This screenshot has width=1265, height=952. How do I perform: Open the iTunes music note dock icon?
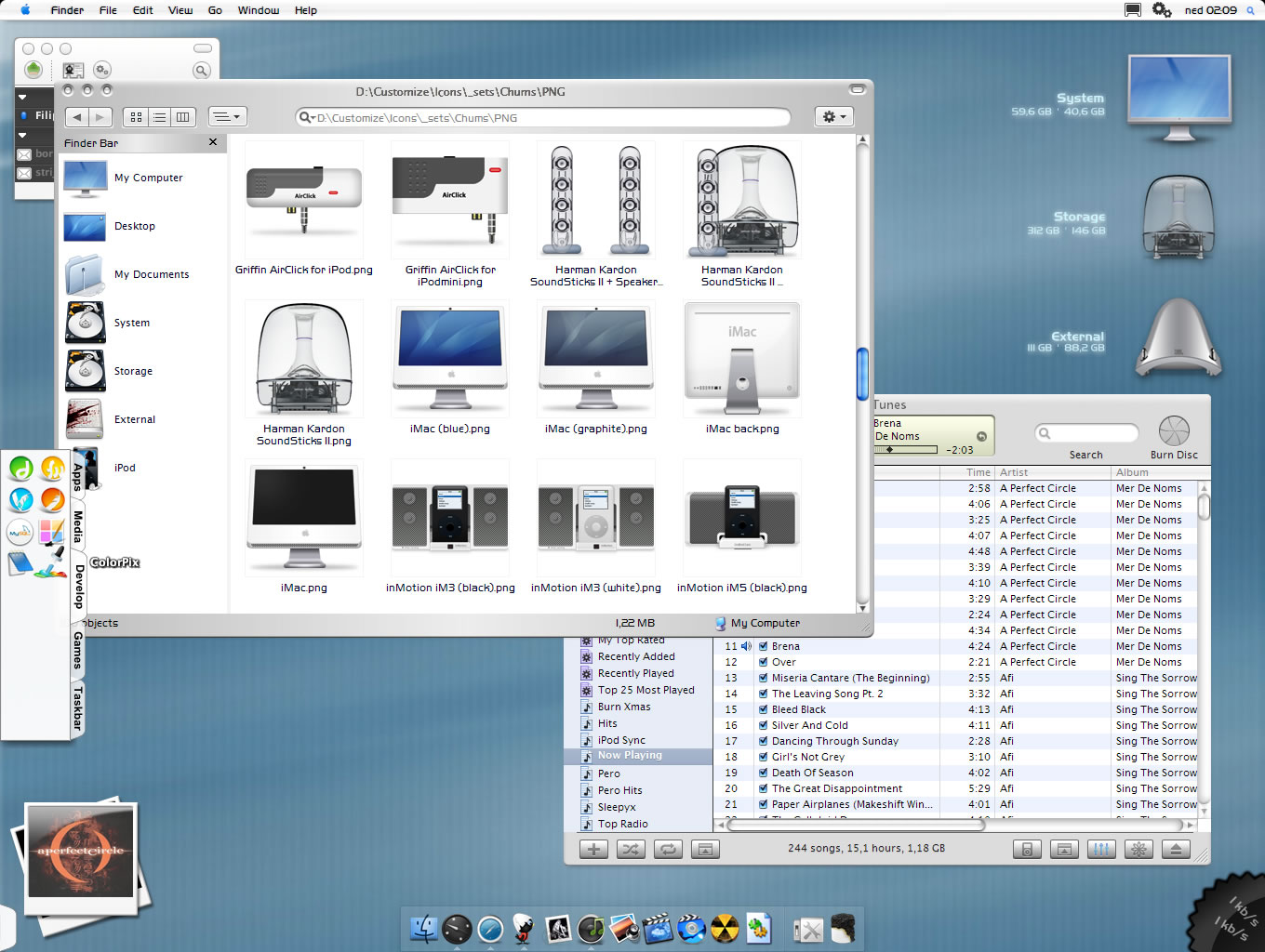point(591,928)
